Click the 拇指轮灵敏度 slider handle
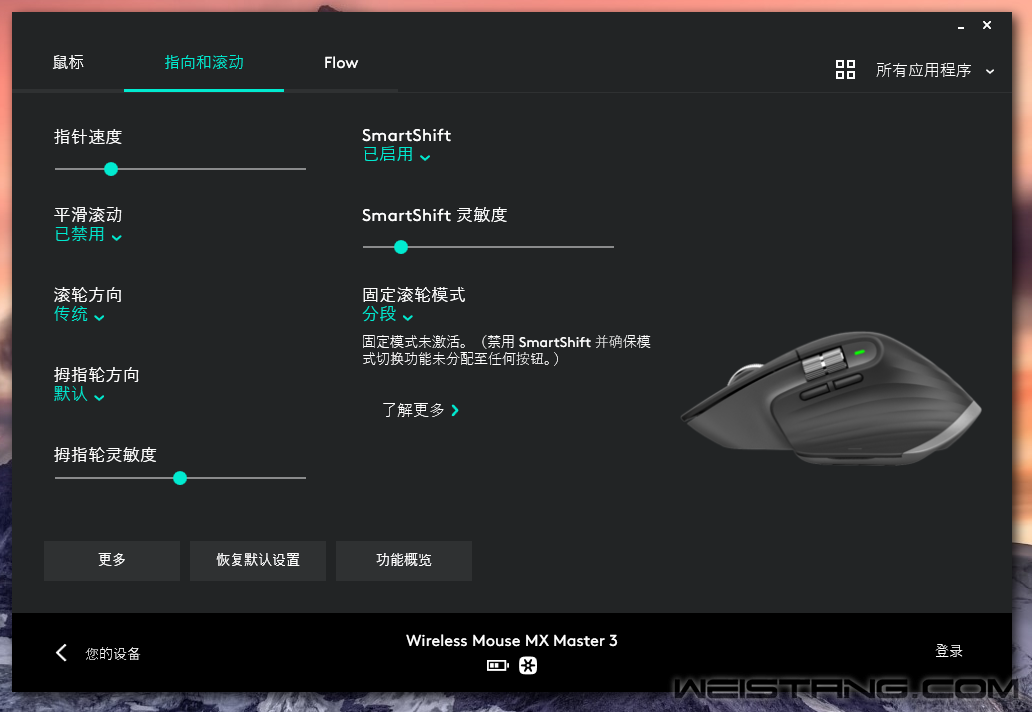This screenshot has width=1032, height=712. pyautogui.click(x=180, y=478)
